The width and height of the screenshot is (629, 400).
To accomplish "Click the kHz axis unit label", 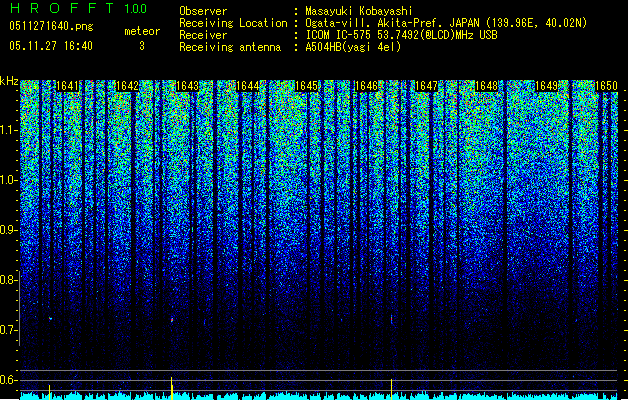I will pos(9,81).
